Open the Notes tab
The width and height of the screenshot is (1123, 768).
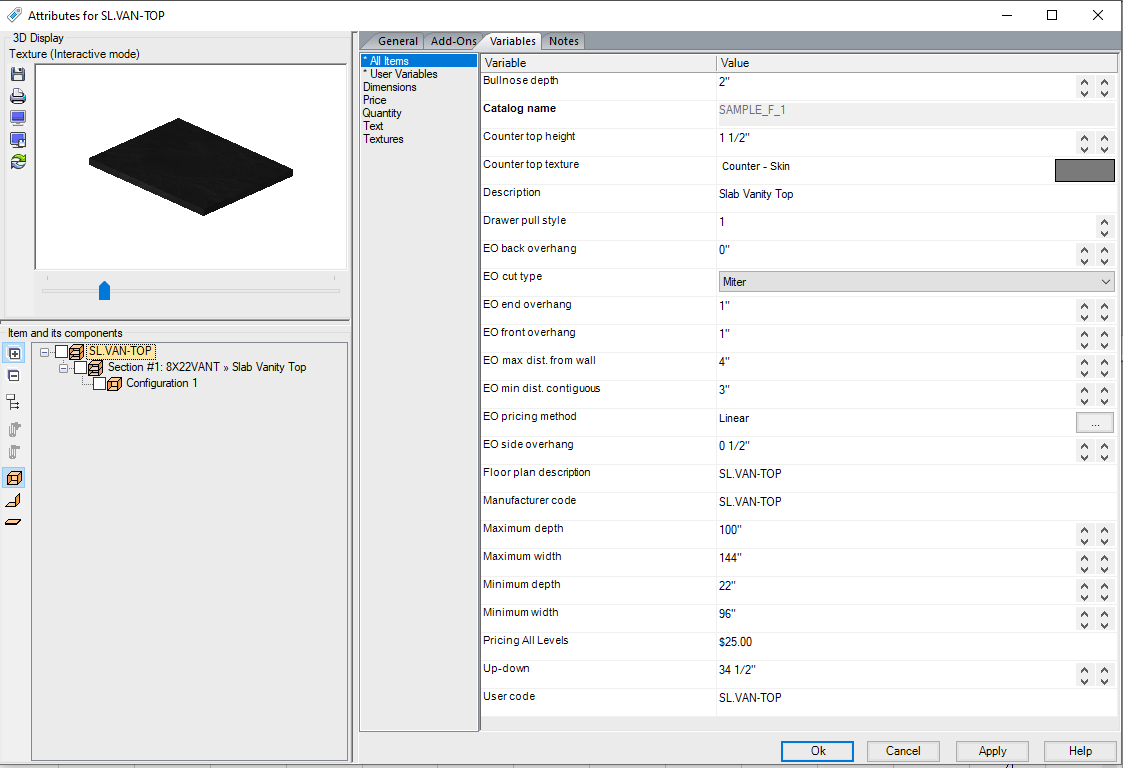[x=563, y=41]
